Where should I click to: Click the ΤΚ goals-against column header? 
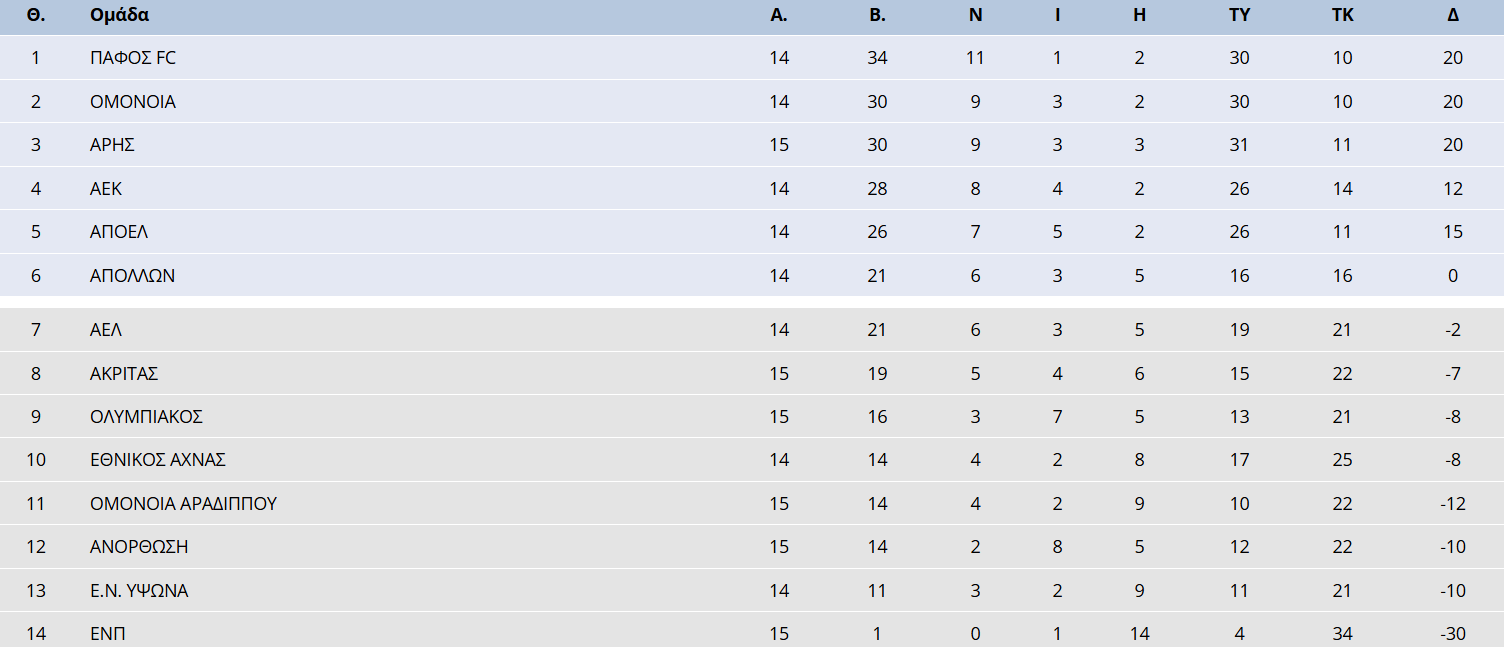(x=1342, y=15)
